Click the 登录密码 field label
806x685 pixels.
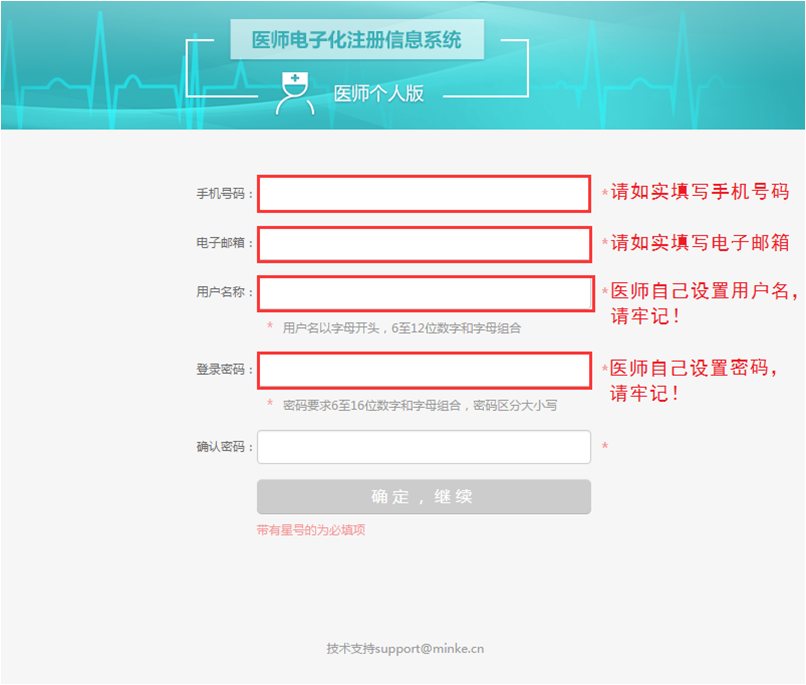222,370
